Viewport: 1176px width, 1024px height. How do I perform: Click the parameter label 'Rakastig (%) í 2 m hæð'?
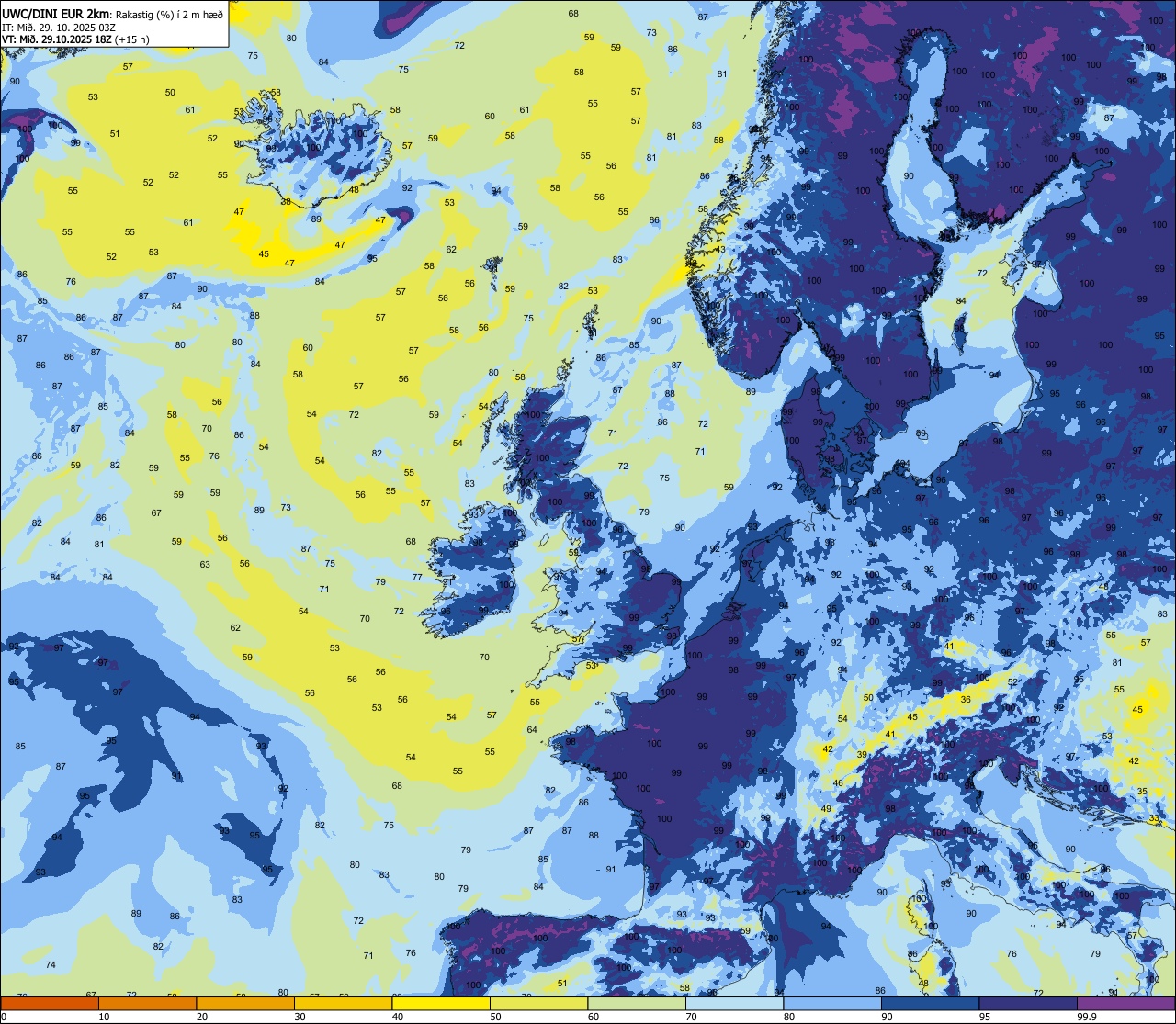pyautogui.click(x=169, y=14)
